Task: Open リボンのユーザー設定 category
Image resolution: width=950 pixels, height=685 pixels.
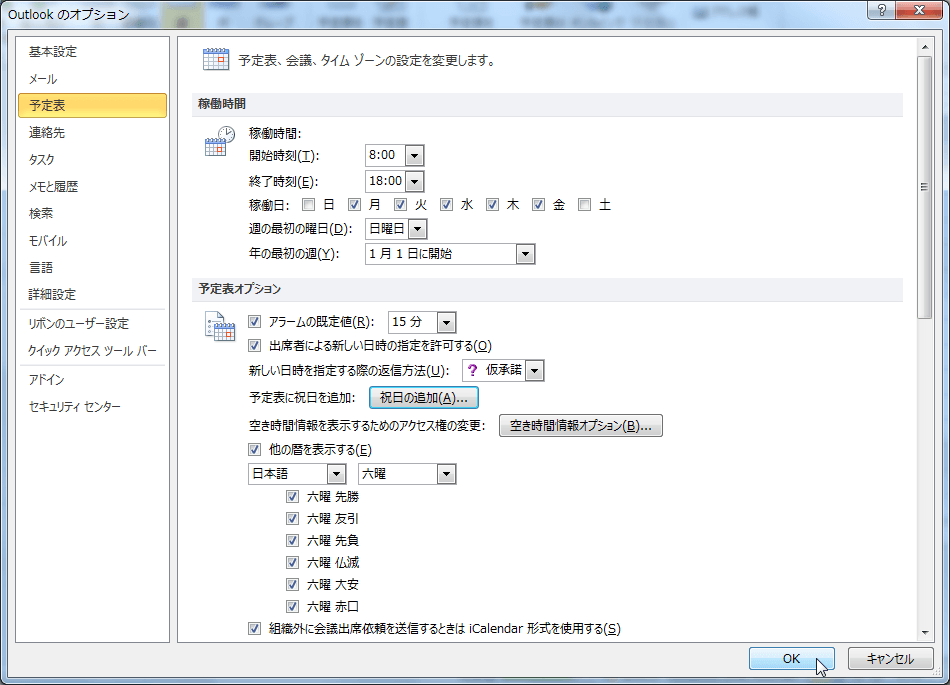Action: click(92, 323)
